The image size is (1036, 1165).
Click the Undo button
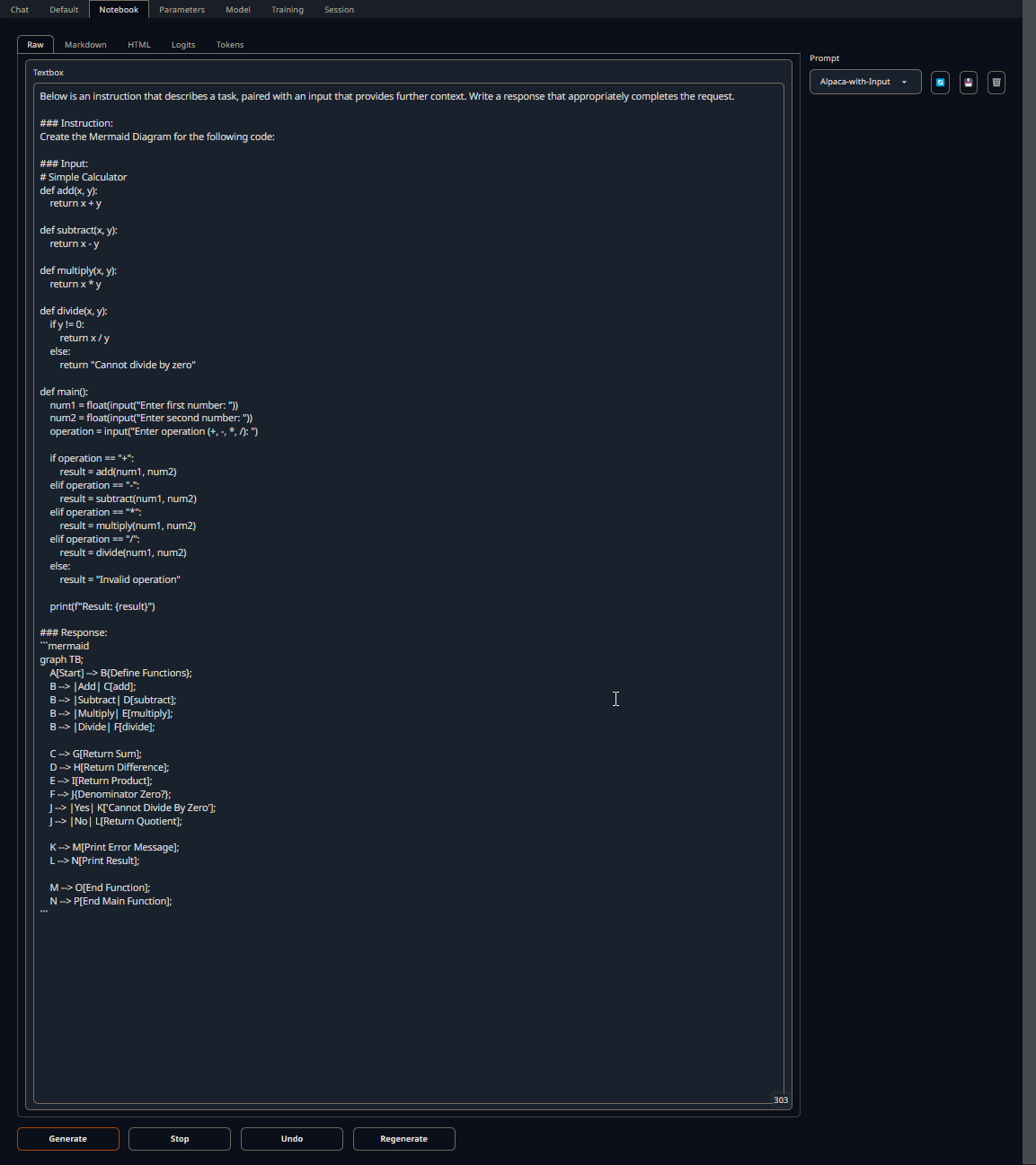(x=291, y=1138)
